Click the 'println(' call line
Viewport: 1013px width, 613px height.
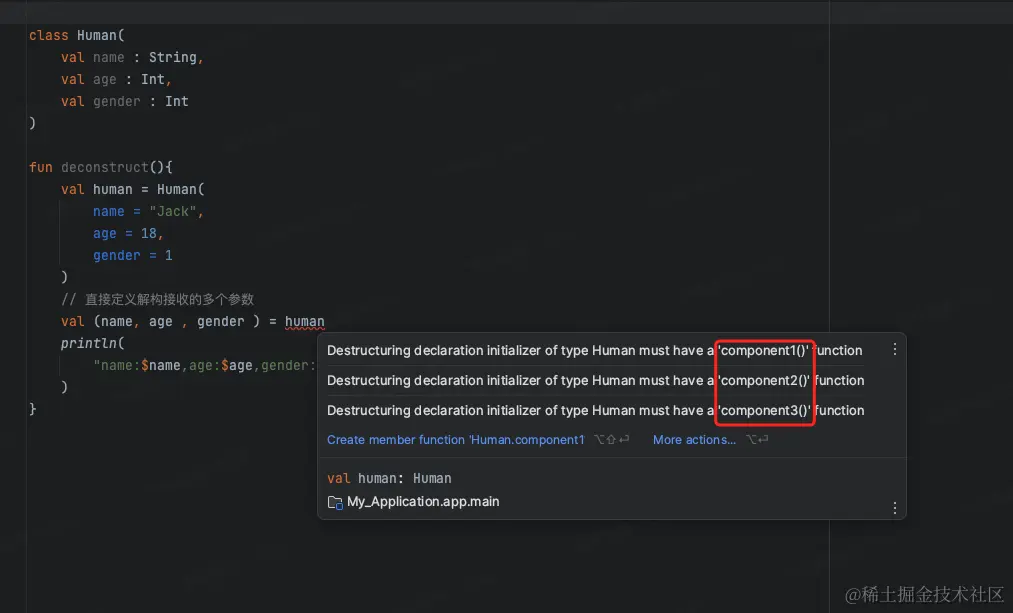[92, 344]
